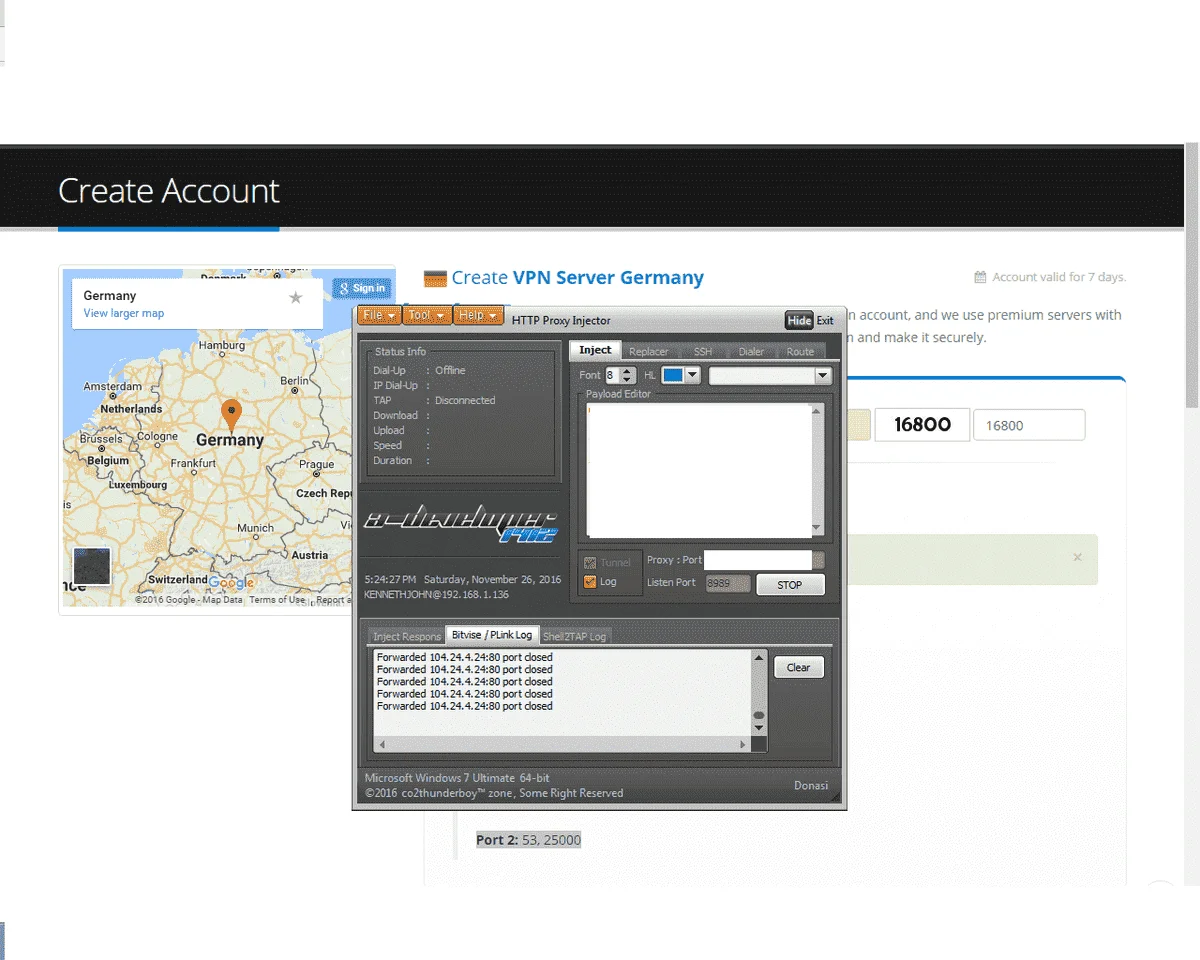Screen dimensions: 1200x960
Task: Click the Font size value field
Action: pos(613,376)
